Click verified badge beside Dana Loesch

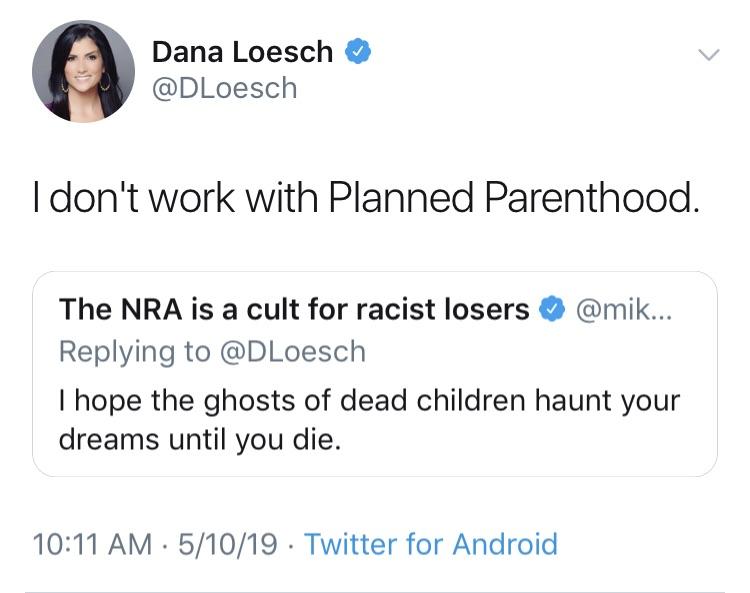(x=357, y=52)
